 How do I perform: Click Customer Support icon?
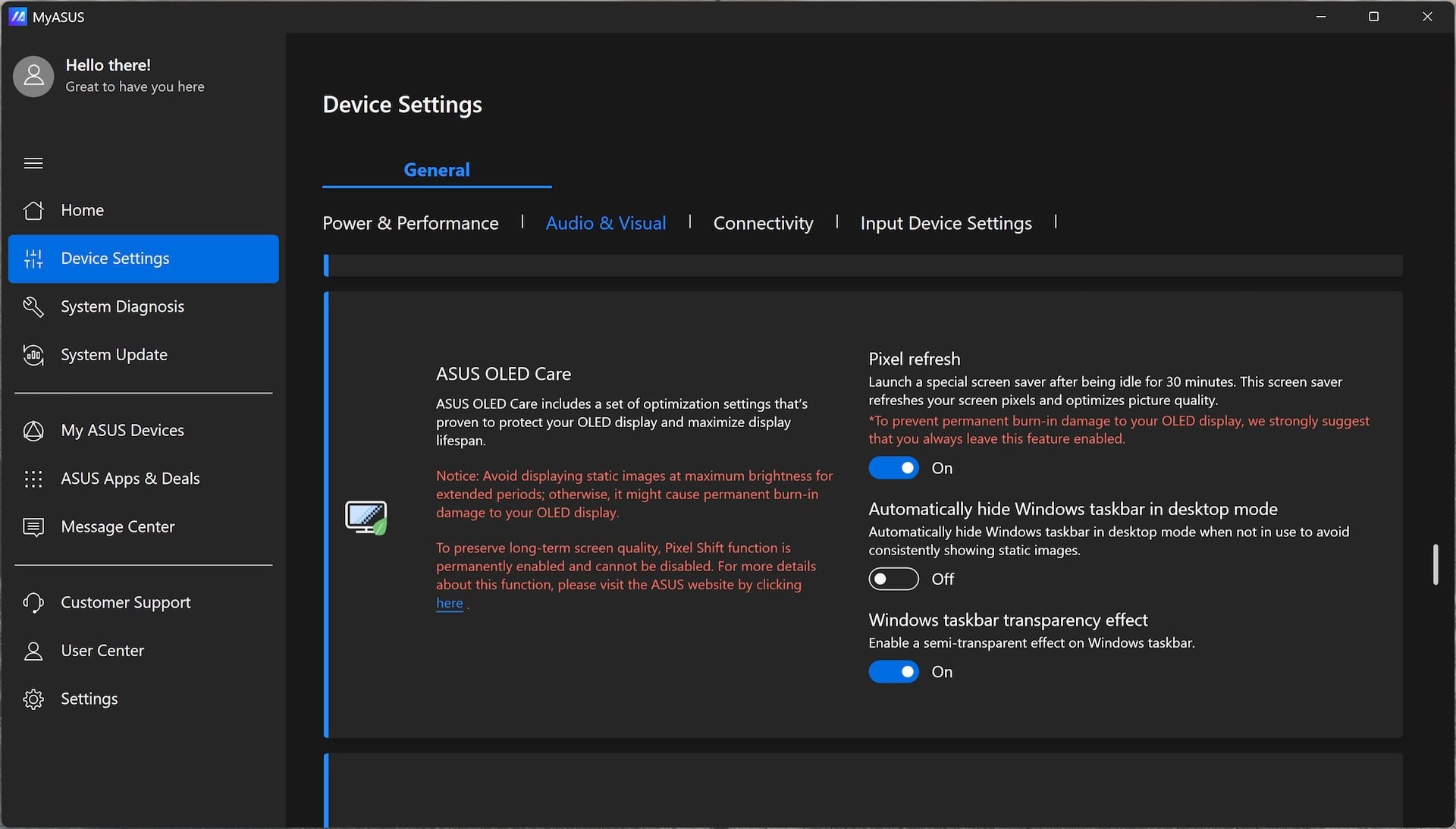point(33,602)
